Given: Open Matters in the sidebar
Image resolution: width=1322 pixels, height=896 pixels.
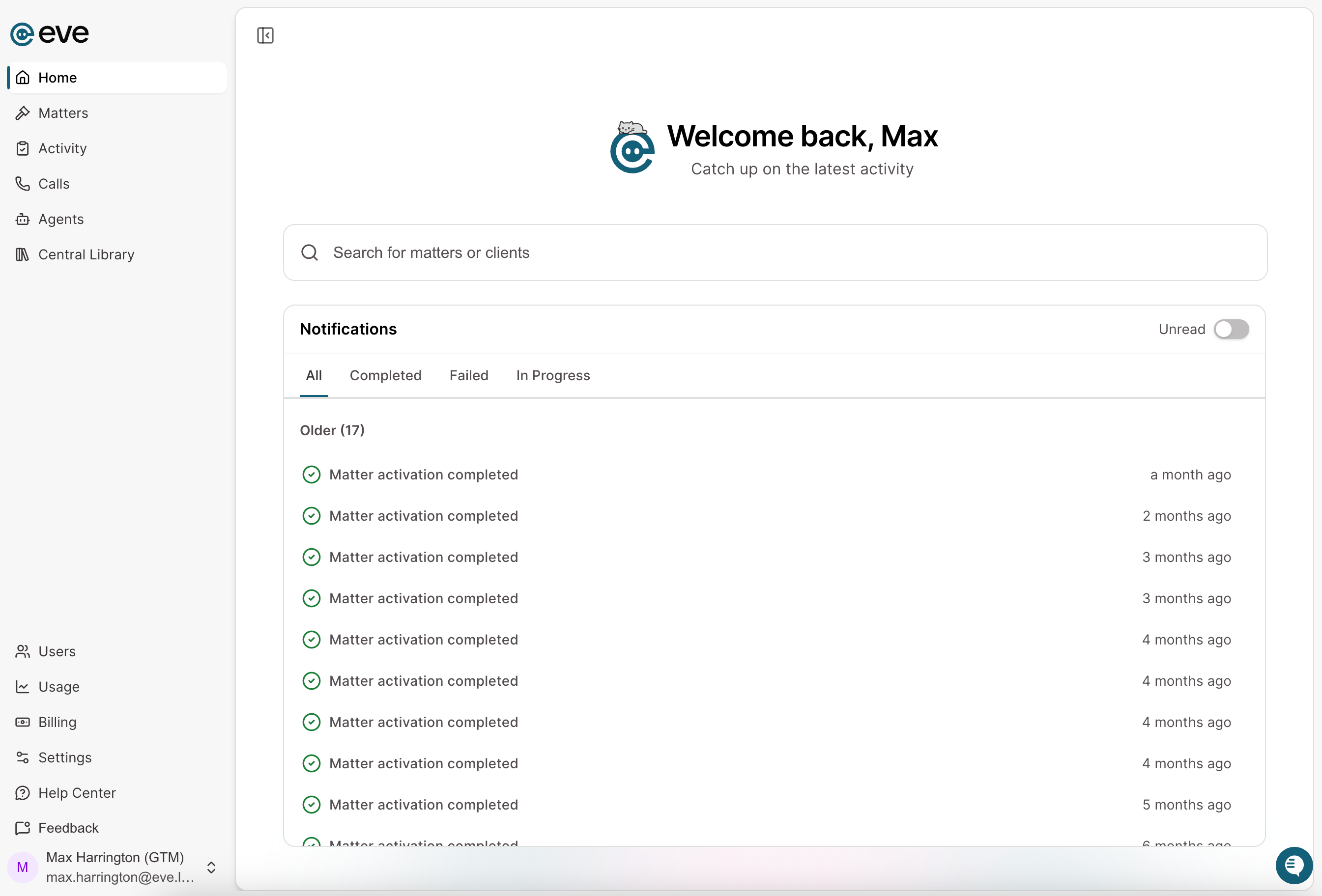Looking at the screenshot, I should [x=116, y=112].
